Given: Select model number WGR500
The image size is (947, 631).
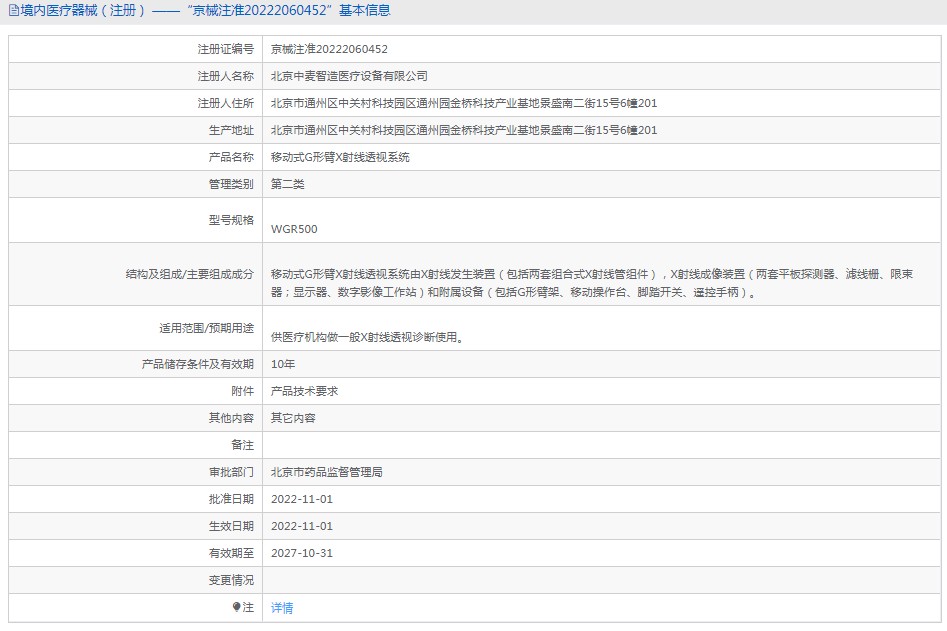Looking at the screenshot, I should tap(294, 229).
